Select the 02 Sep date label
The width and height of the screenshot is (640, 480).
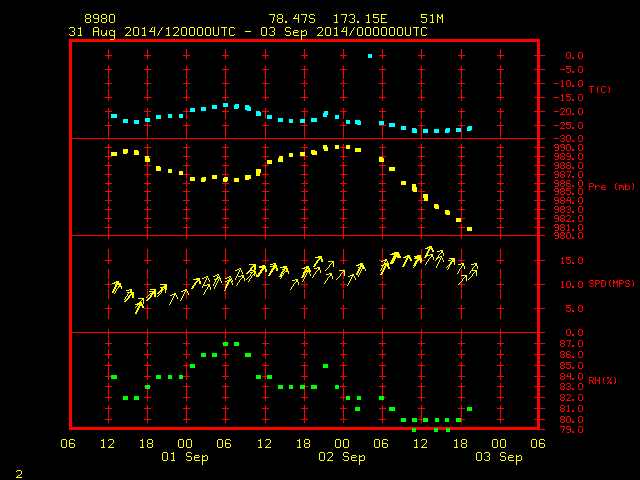point(342,457)
